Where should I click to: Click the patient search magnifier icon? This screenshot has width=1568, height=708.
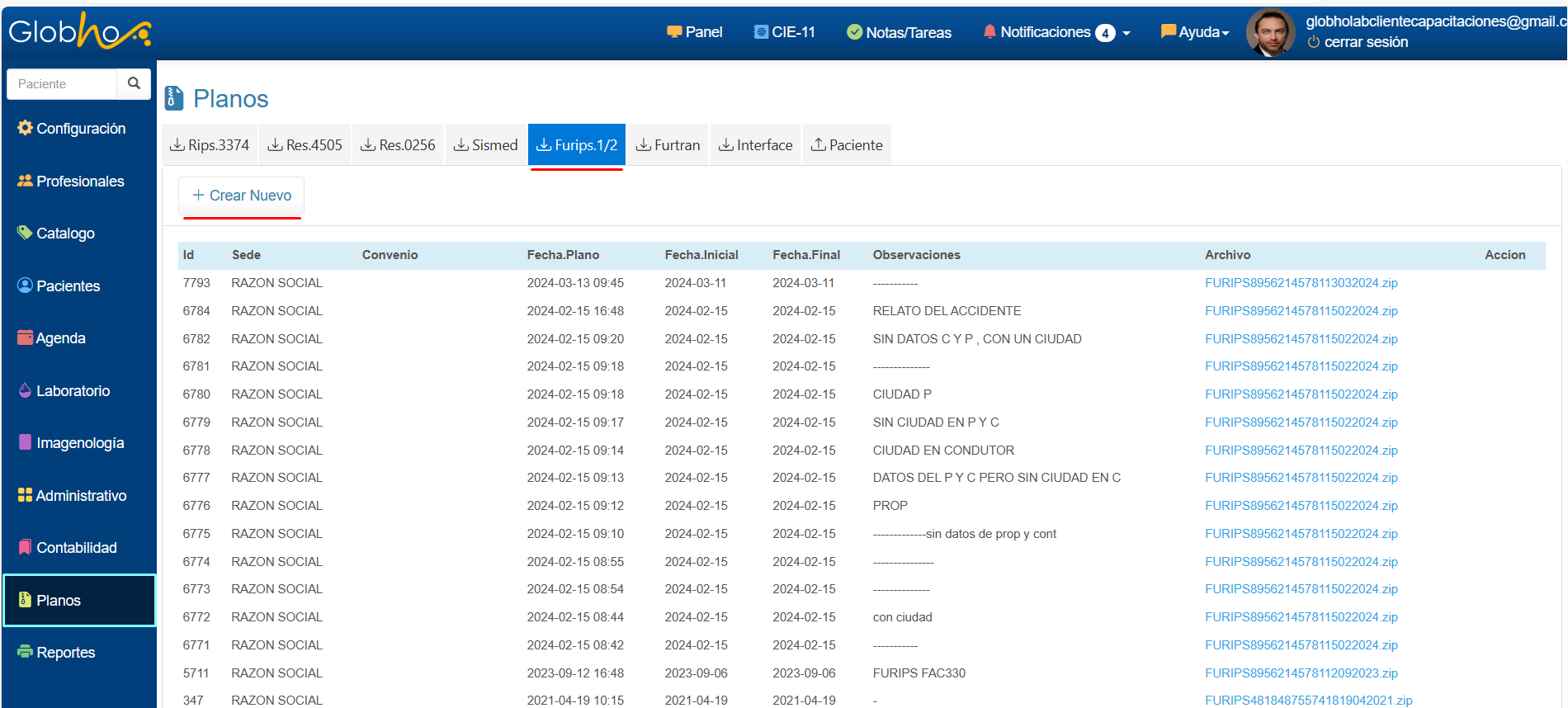click(134, 83)
